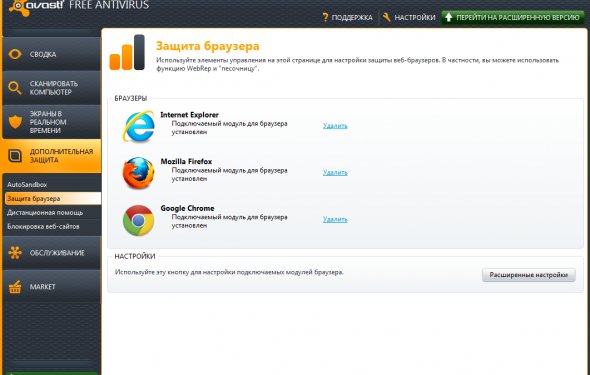The width and height of the screenshot is (590, 375).
Task: Click the wrench settings icon
Action: 386,17
